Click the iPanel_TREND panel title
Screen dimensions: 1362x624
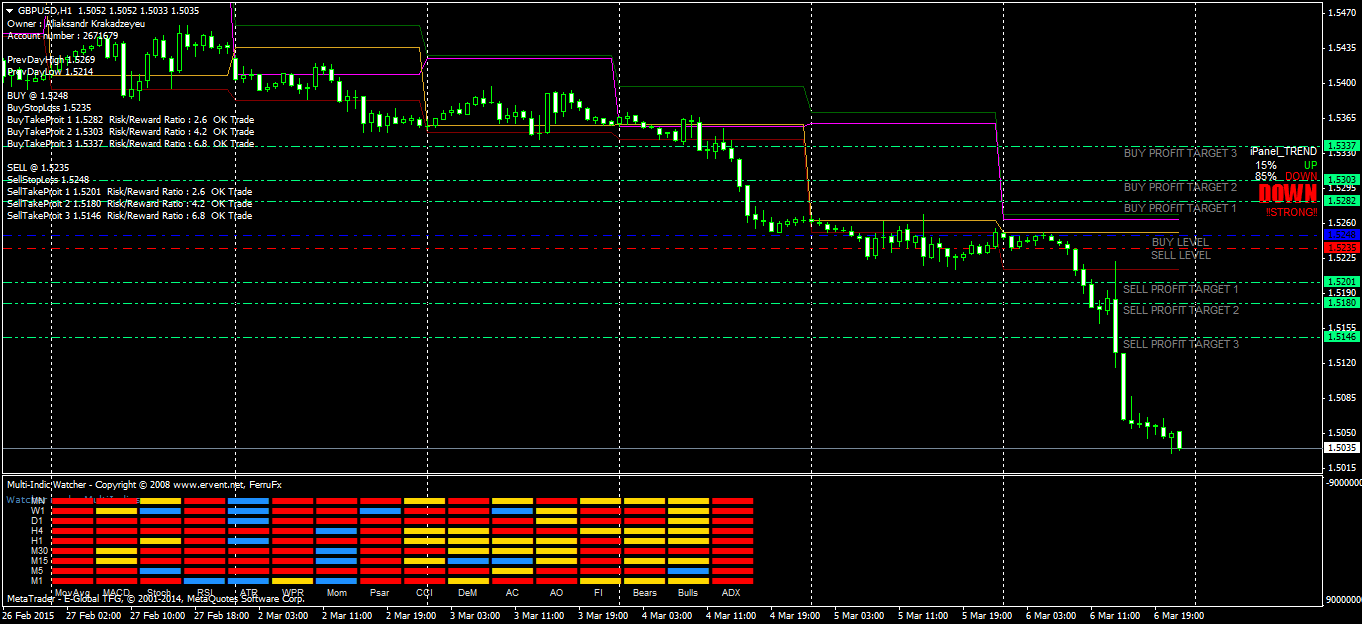(1283, 151)
